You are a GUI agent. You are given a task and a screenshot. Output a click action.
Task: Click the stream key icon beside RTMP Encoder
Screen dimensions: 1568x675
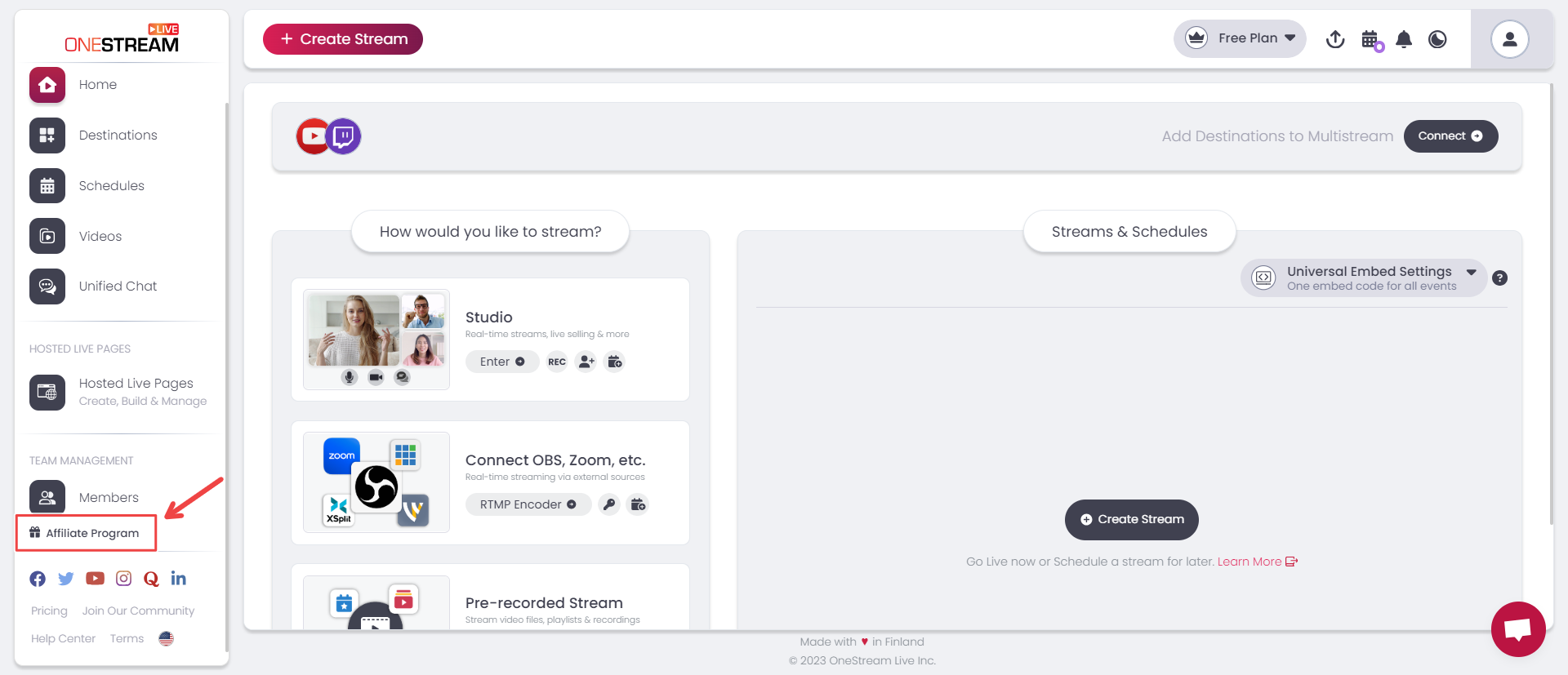(x=609, y=504)
